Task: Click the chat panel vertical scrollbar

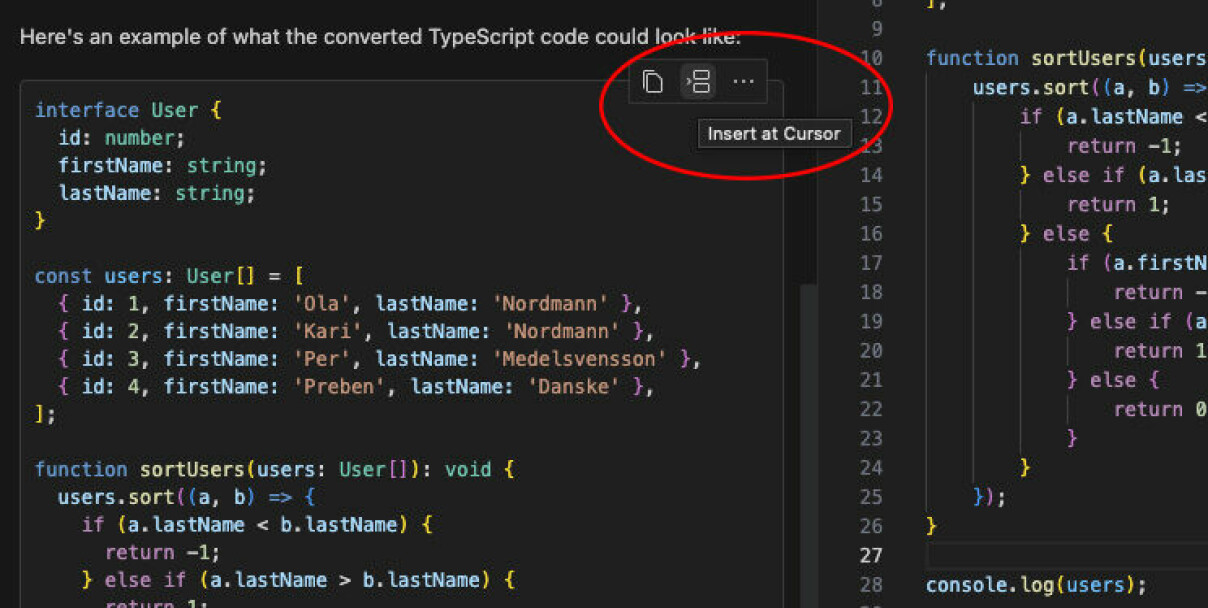Action: pyautogui.click(x=807, y=445)
